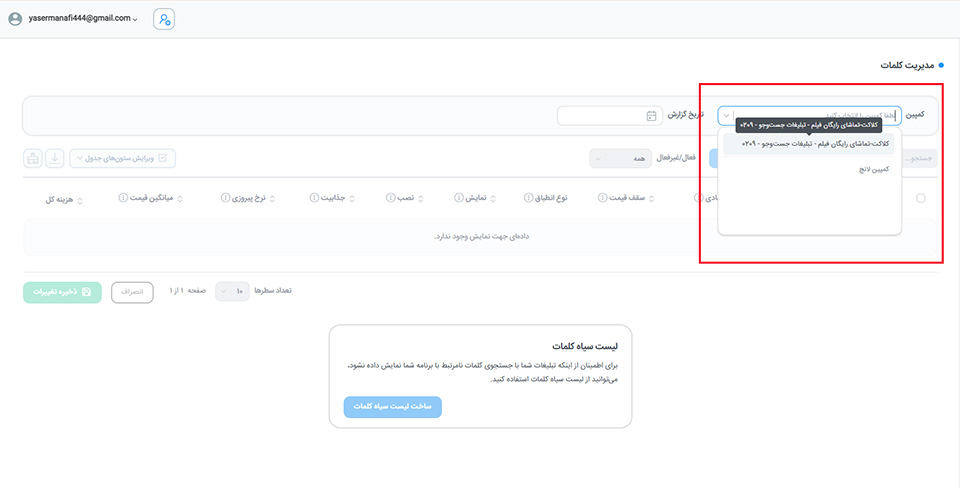Toggle the select-all checkbox in table header
The width and height of the screenshot is (960, 489).
coord(920,198)
